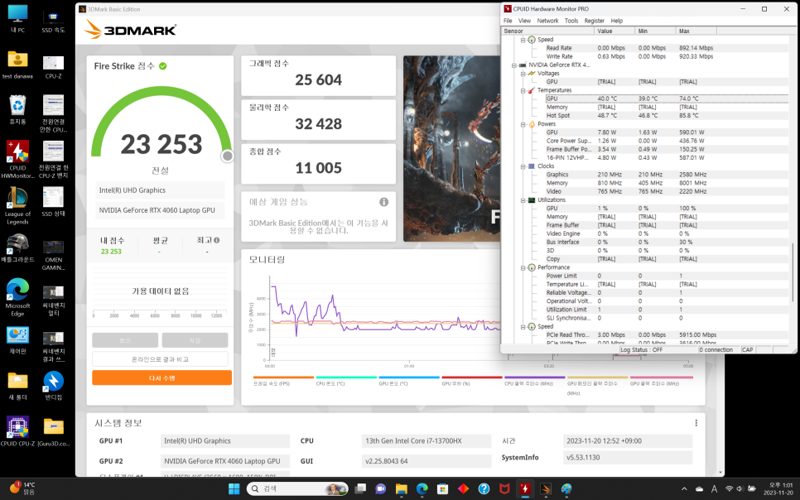
Task: Click the taskbar clock showing 오후 1:01
Action: (x=777, y=489)
